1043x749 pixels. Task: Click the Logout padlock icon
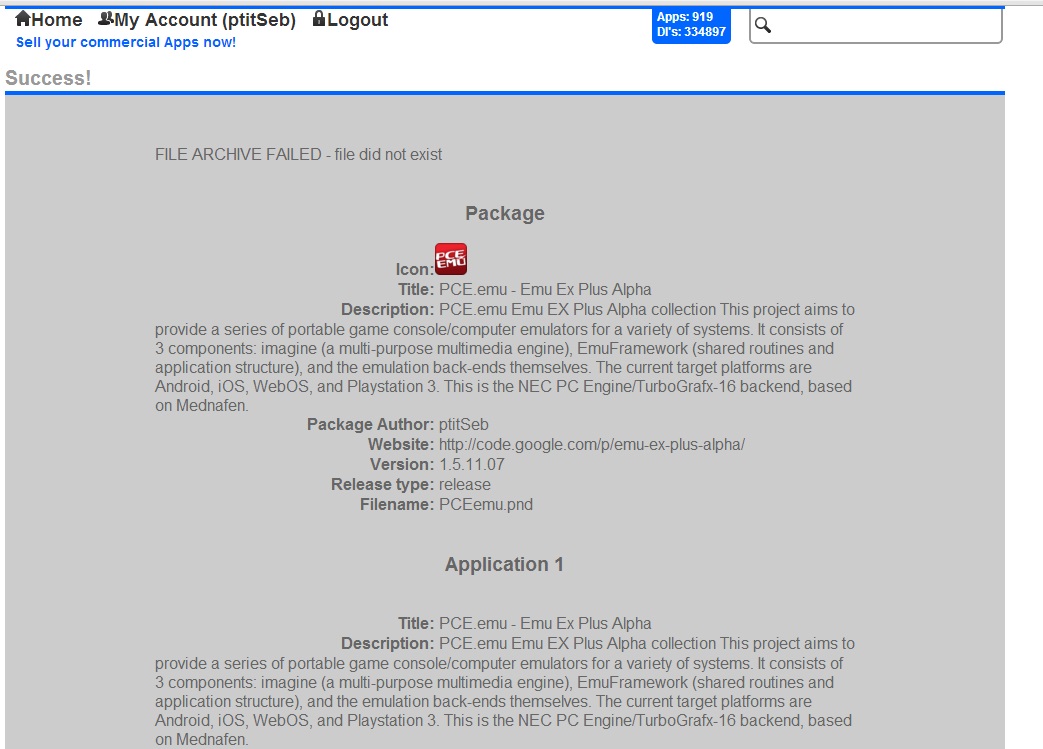pyautogui.click(x=319, y=19)
